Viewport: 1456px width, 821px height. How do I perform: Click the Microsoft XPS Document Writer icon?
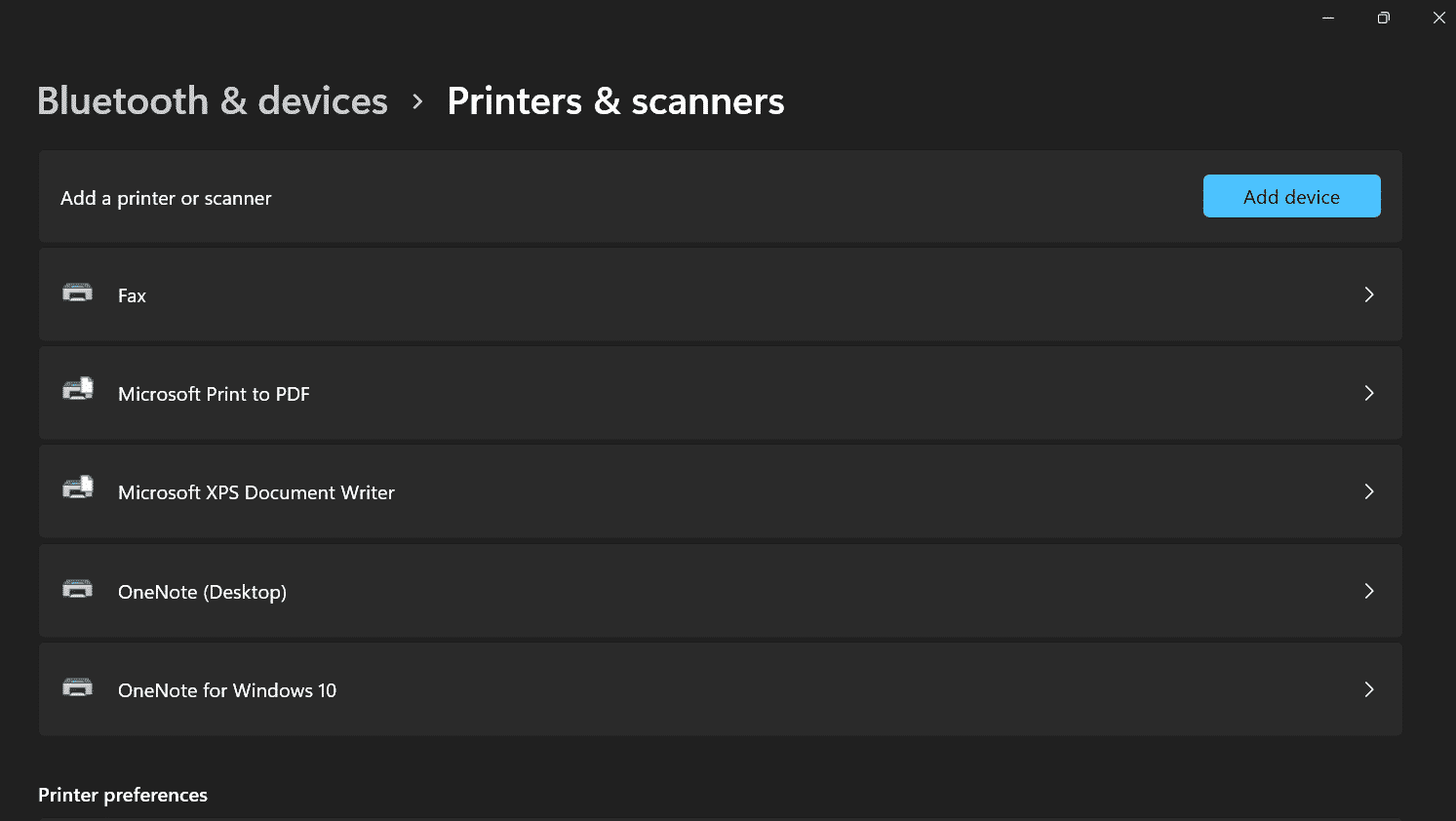(x=78, y=488)
